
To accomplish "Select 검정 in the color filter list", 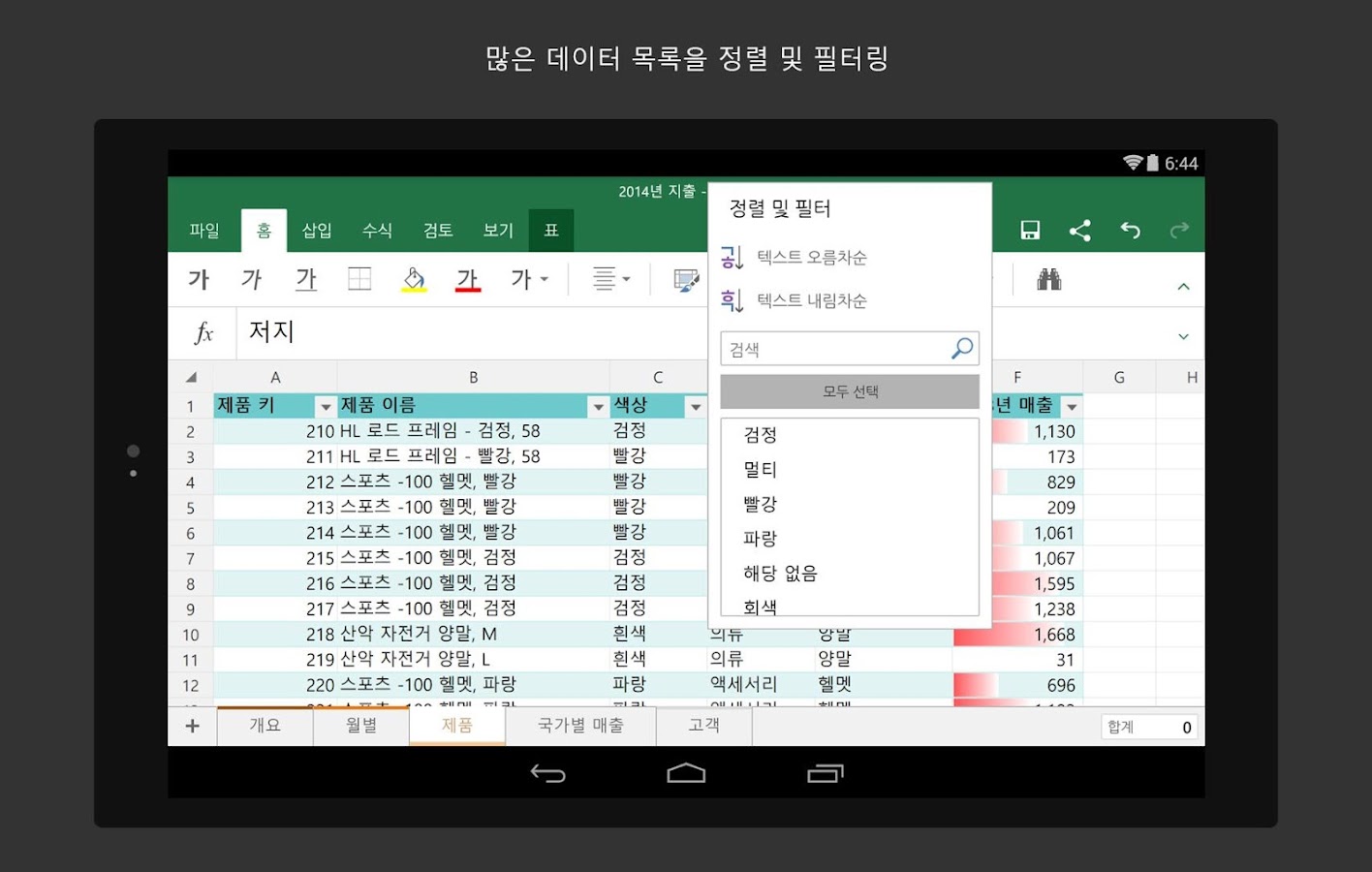I will point(760,435).
